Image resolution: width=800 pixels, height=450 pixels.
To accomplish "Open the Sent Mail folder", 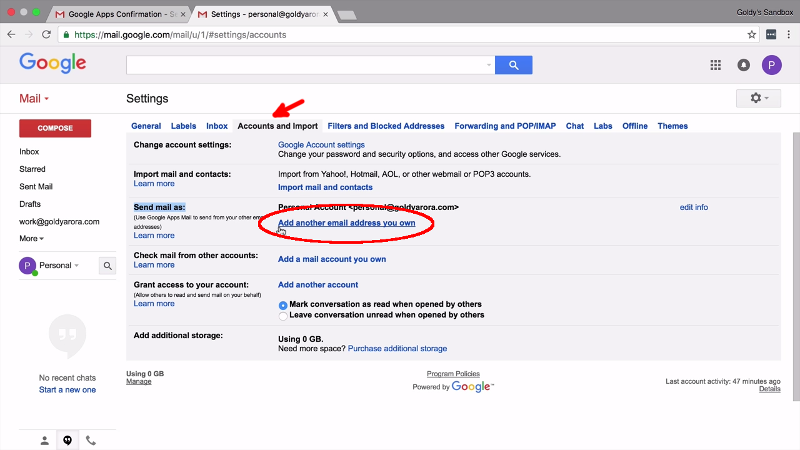I will click(36, 186).
